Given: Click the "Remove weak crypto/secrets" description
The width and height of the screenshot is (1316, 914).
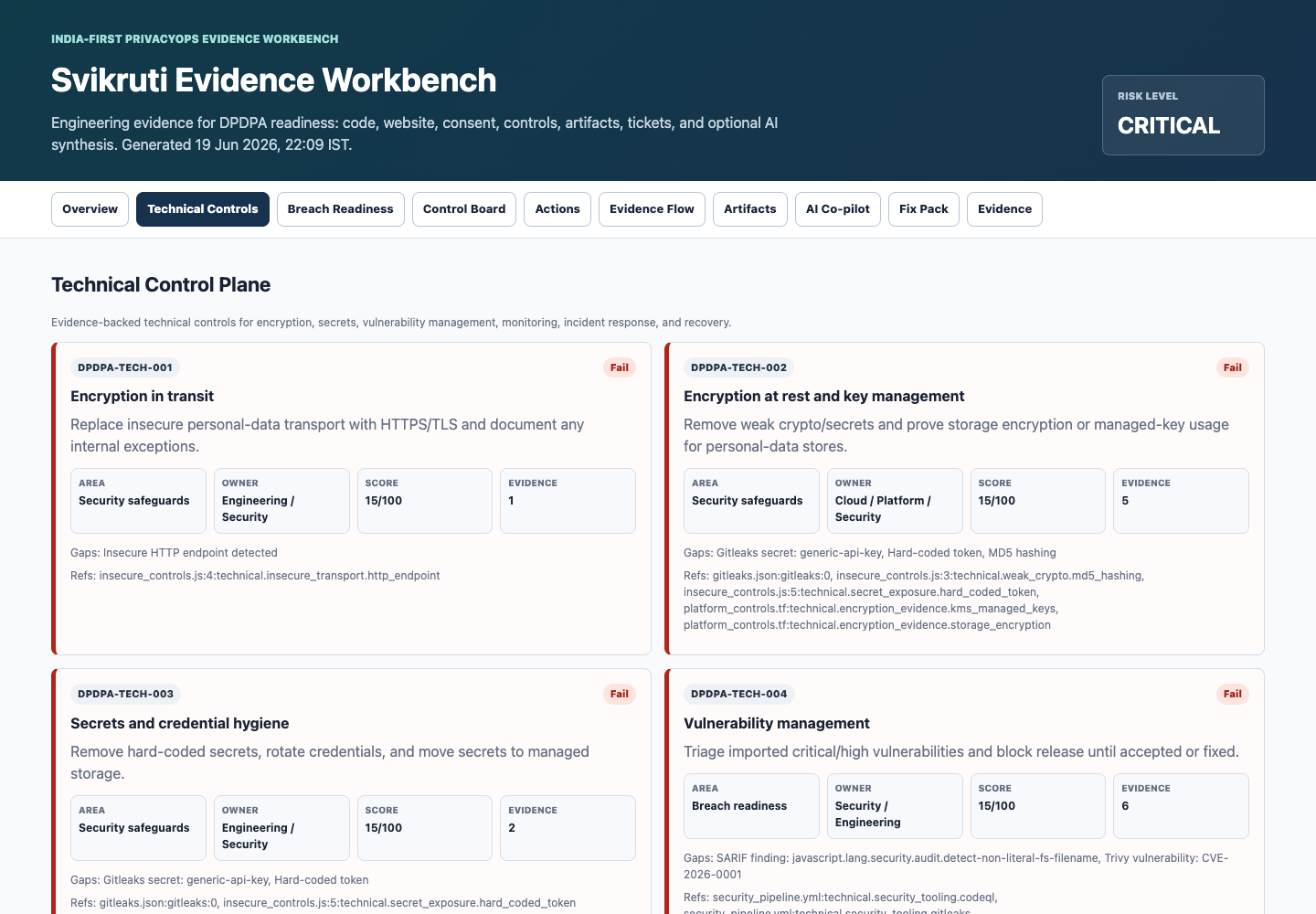Looking at the screenshot, I should (956, 435).
